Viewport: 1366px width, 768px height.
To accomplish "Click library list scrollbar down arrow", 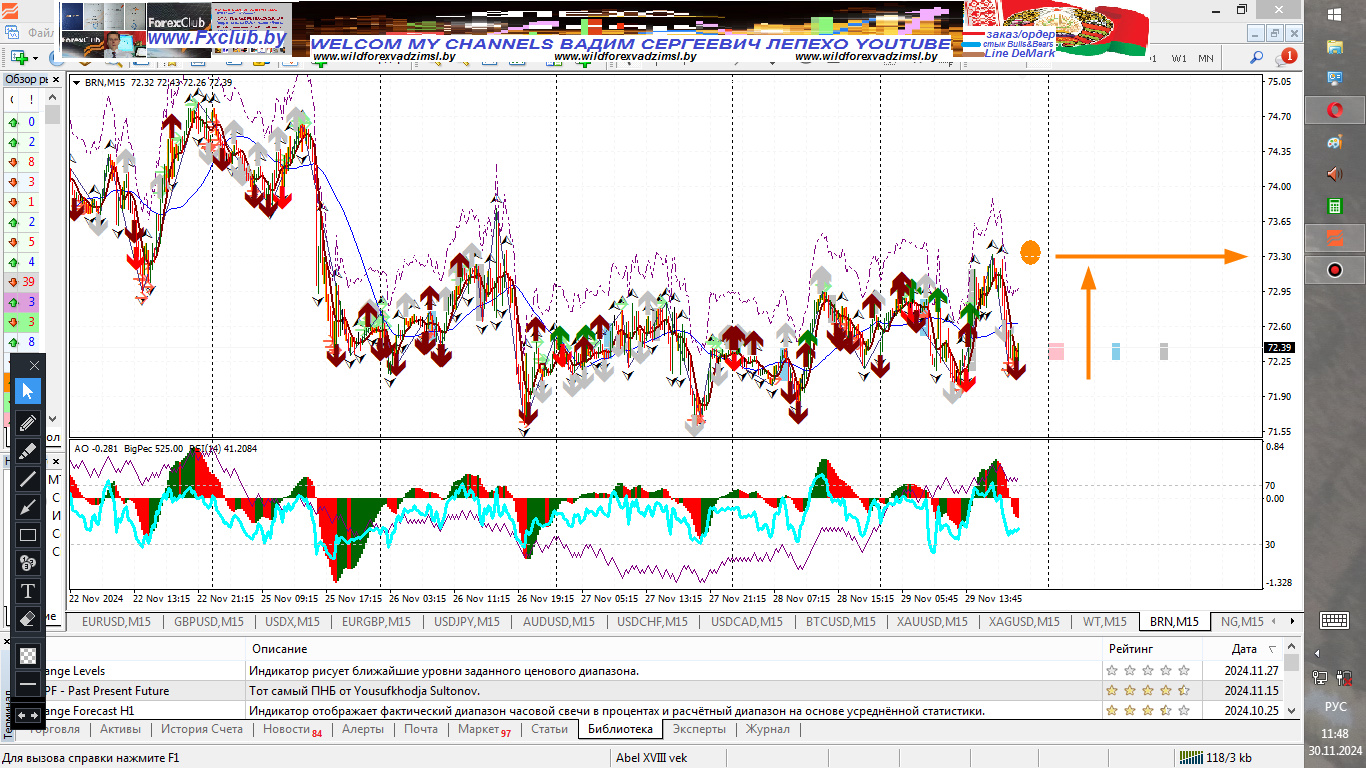I will click(1291, 711).
